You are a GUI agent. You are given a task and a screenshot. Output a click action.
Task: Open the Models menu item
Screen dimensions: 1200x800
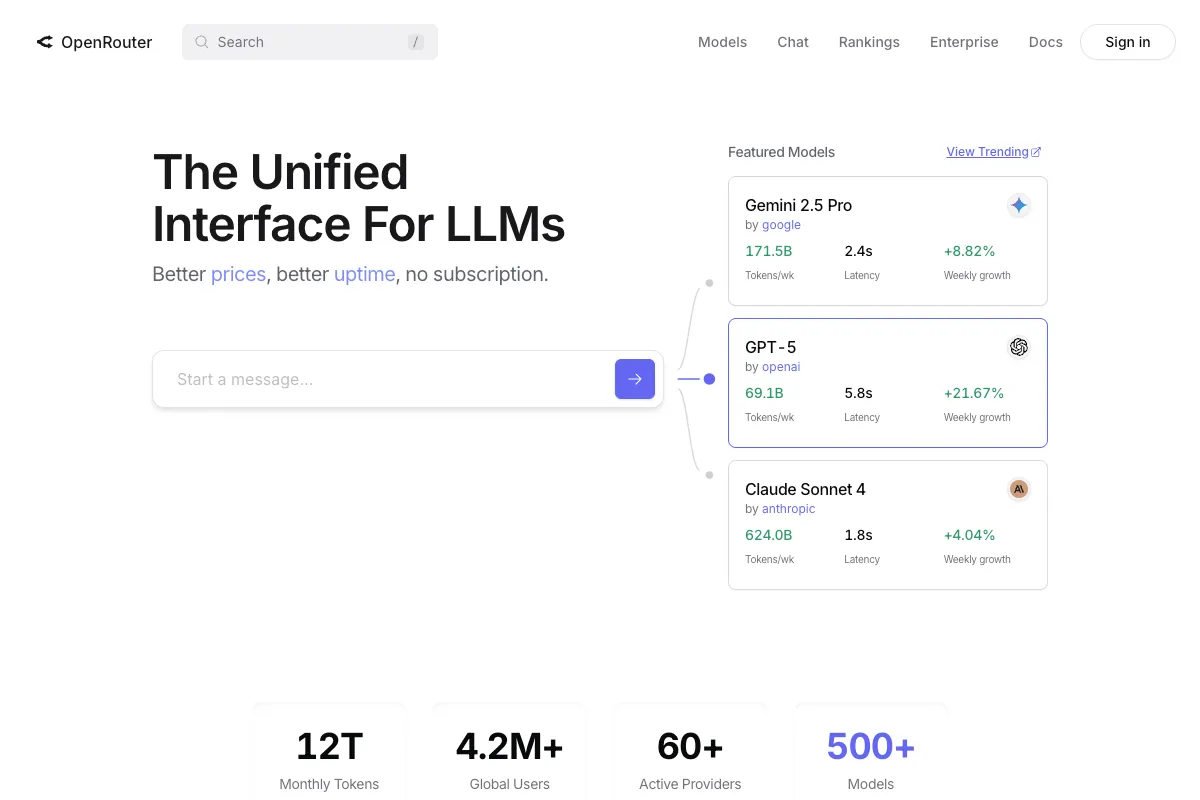[x=722, y=42]
